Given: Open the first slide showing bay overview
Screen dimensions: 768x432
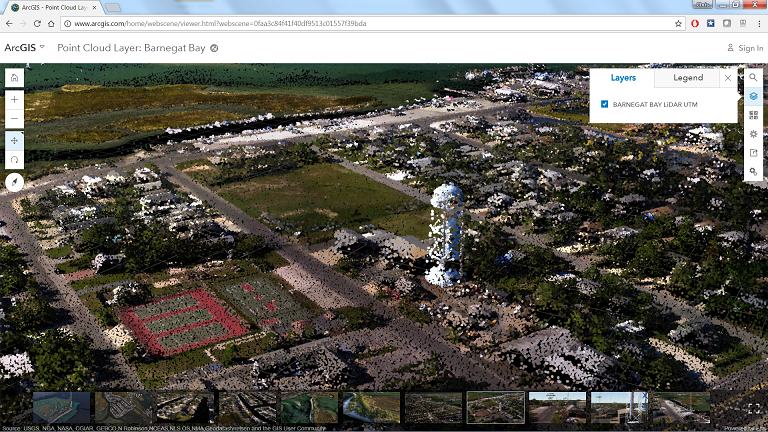Looking at the screenshot, I should 61,408.
